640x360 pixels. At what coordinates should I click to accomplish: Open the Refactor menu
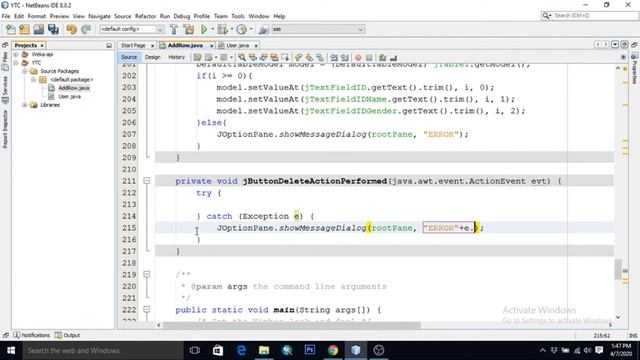(x=145, y=16)
